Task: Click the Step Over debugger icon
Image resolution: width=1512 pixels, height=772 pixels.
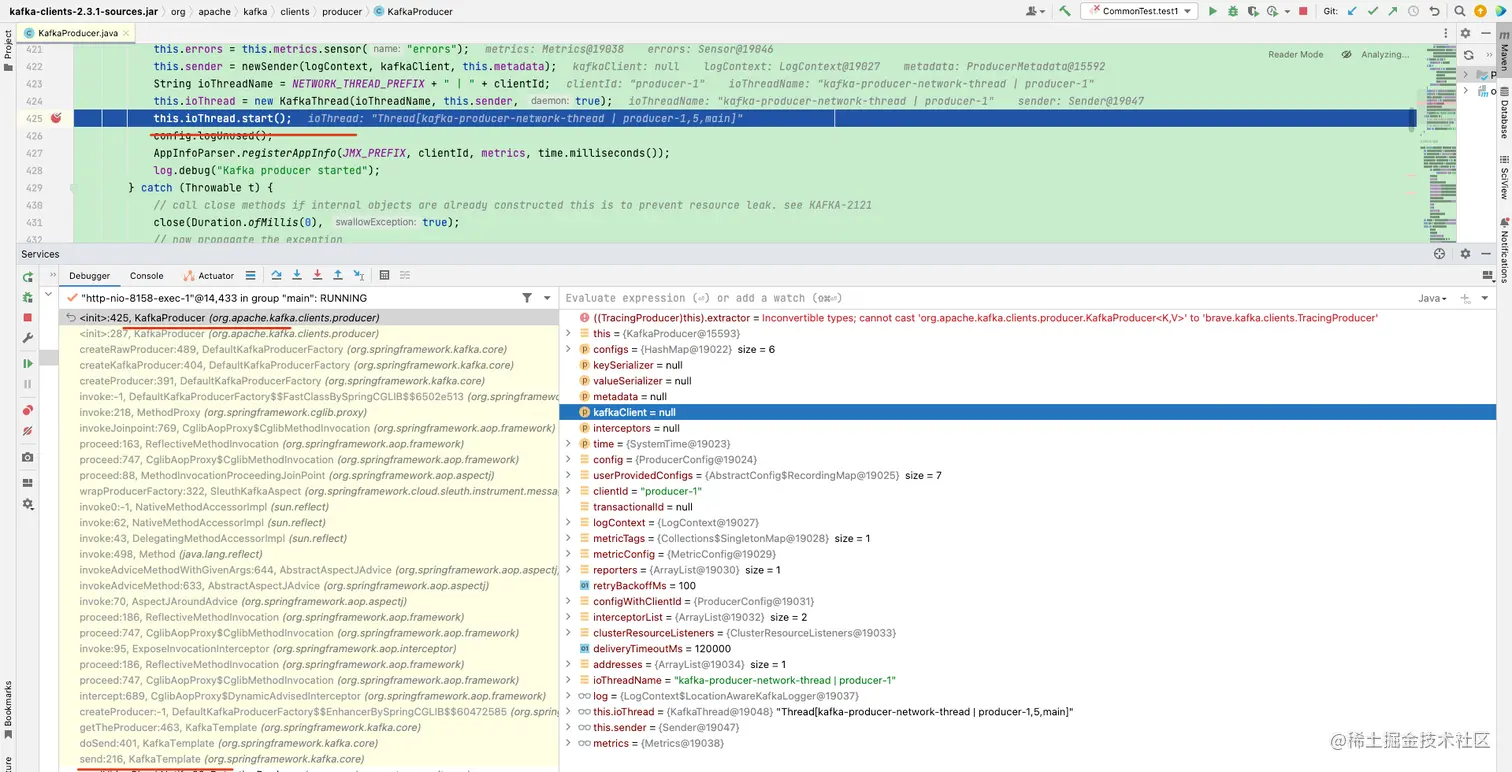Action: [x=276, y=275]
